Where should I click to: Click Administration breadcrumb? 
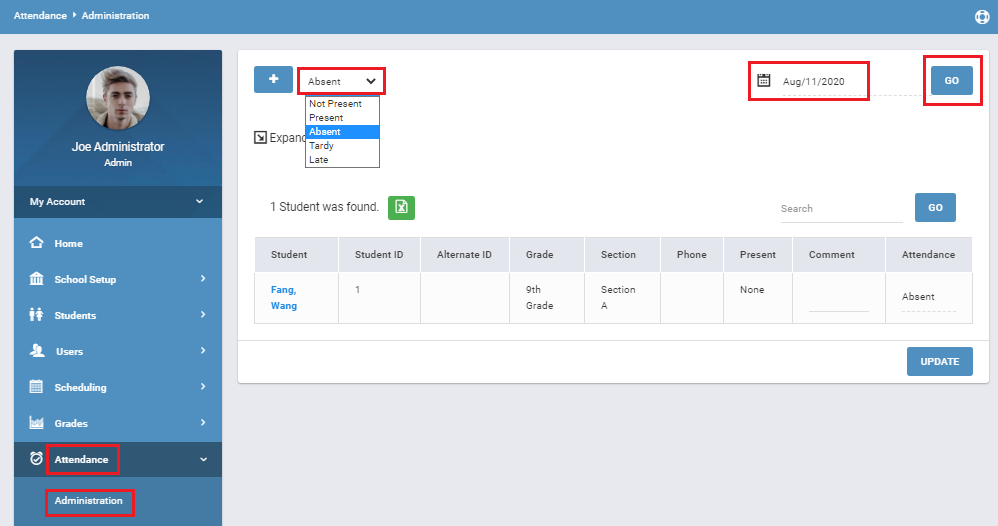115,15
